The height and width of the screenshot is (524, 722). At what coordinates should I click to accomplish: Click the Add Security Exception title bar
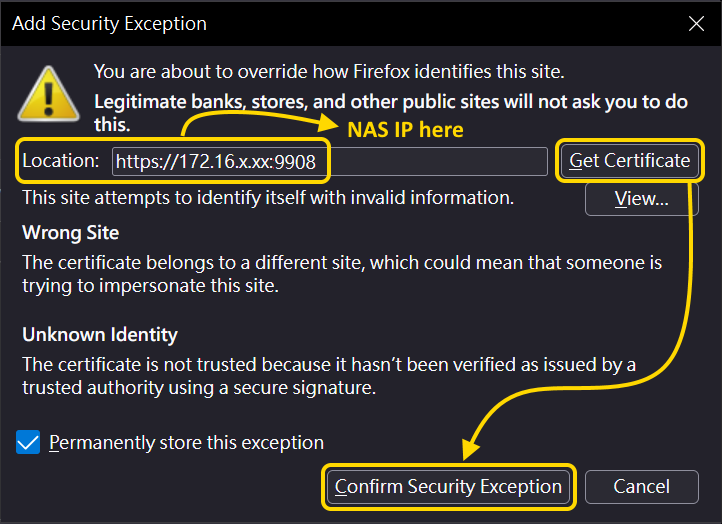341,23
